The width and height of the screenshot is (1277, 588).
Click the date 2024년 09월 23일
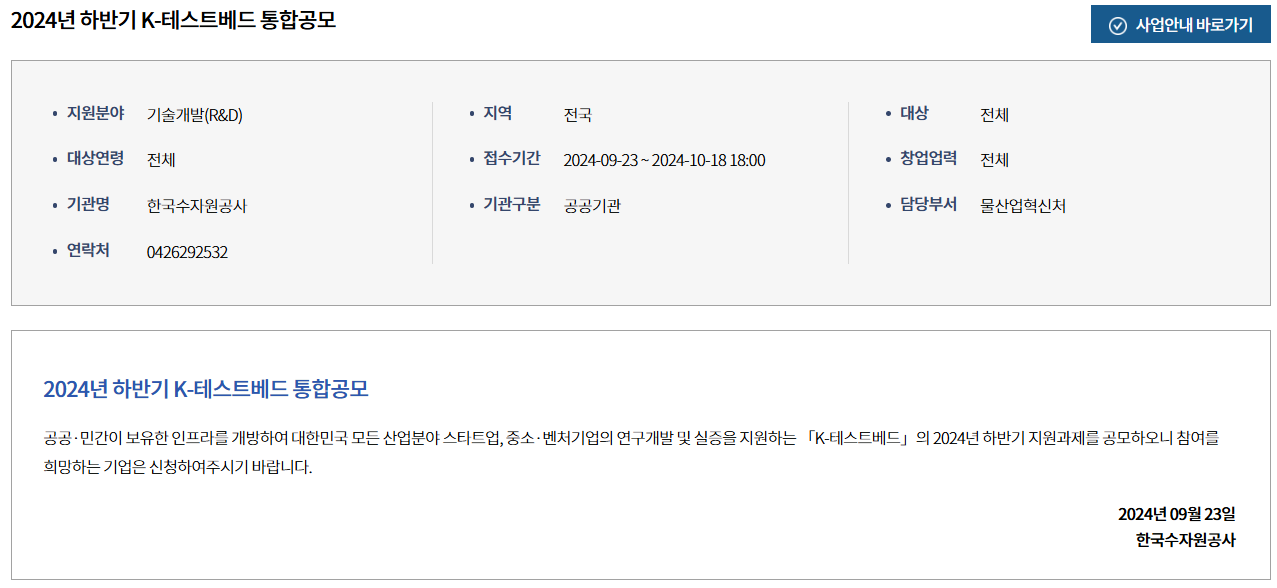pos(1177,514)
